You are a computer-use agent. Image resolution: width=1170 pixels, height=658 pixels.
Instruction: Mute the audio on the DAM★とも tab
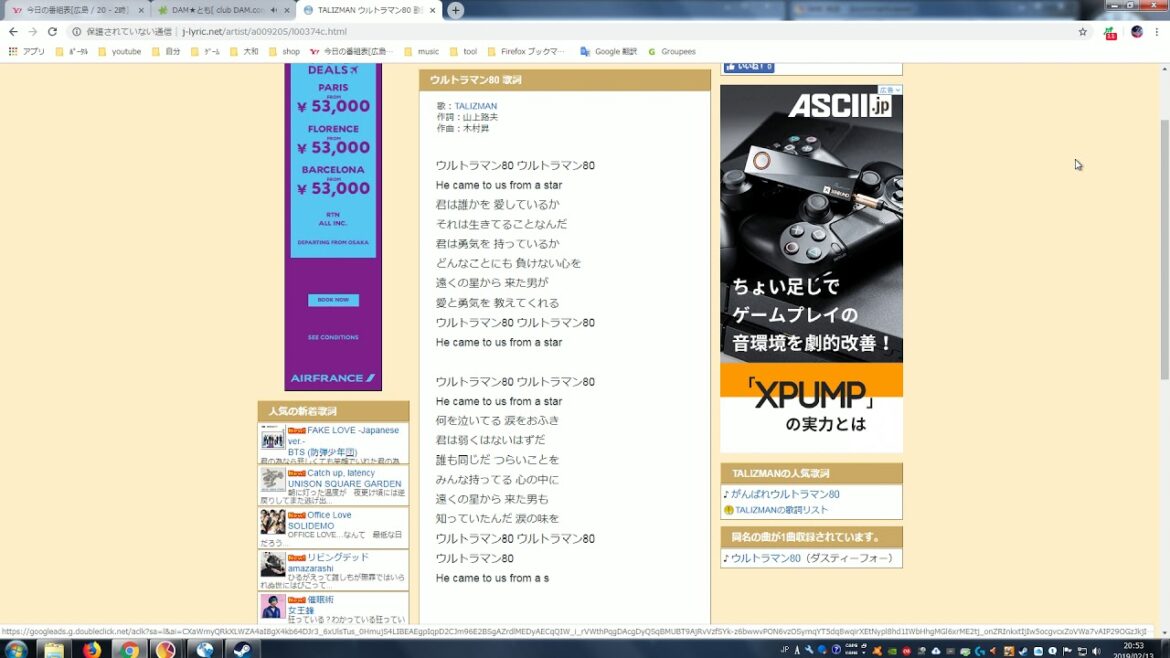pos(274,10)
